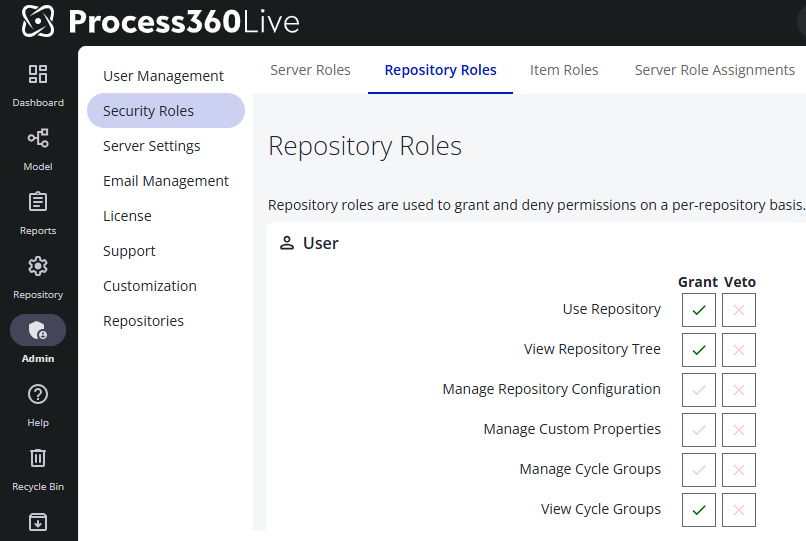Screen dimensions: 806x541
Task: Open the Recycle Bin trash icon
Action: 38,459
